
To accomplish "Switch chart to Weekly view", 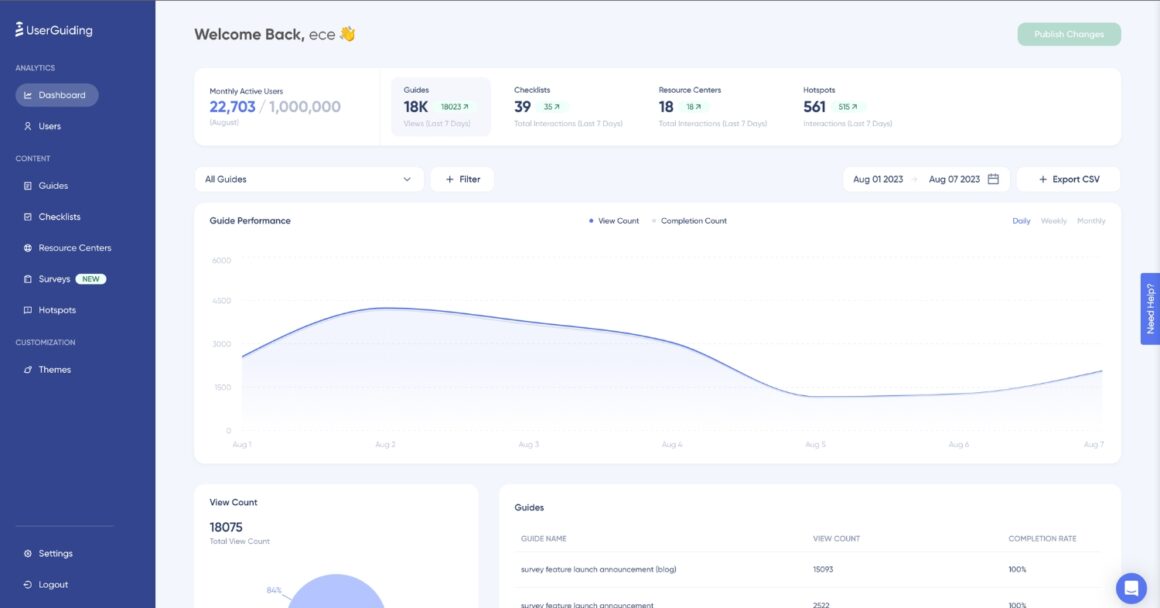I will click(x=1053, y=220).
